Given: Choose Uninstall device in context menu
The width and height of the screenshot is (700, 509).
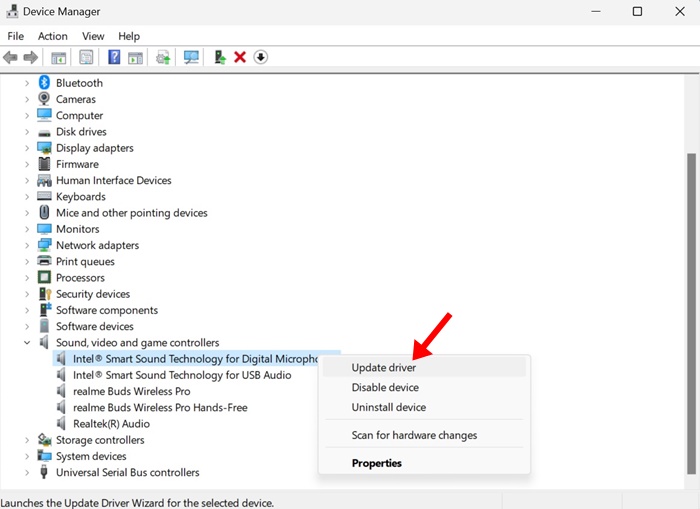Looking at the screenshot, I should [424, 407].
